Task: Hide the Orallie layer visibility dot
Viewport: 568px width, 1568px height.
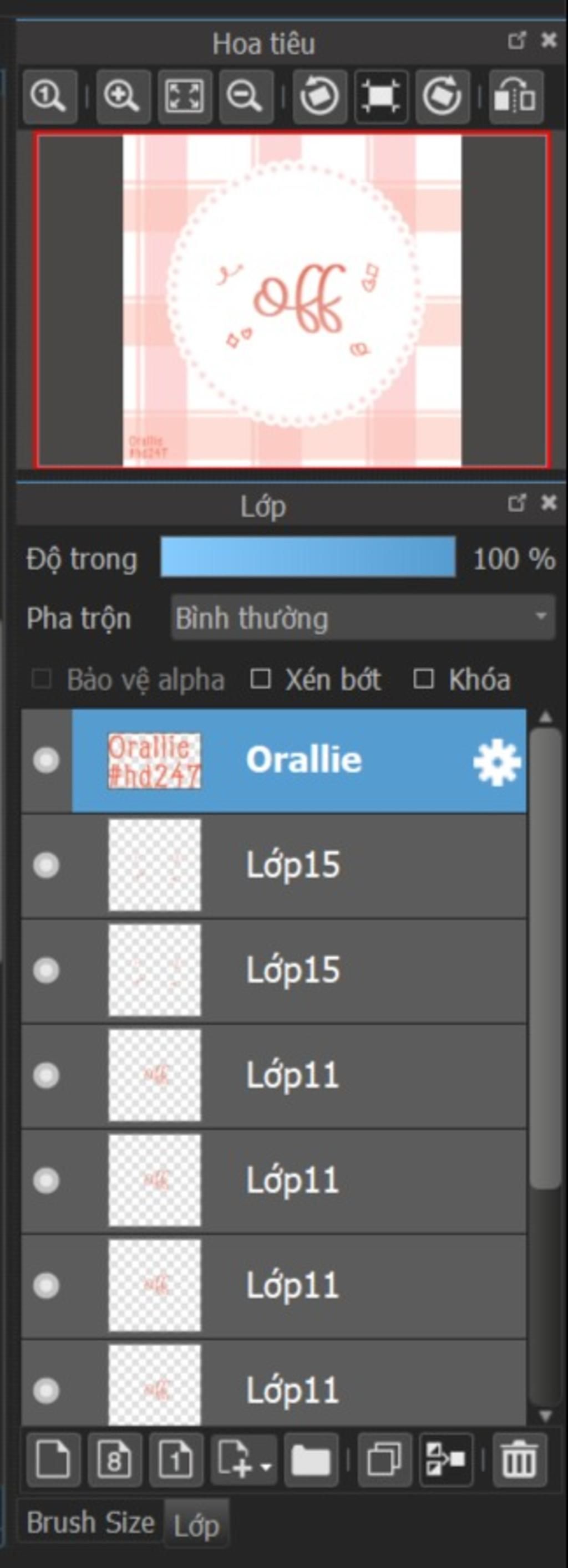Action: pos(47,760)
